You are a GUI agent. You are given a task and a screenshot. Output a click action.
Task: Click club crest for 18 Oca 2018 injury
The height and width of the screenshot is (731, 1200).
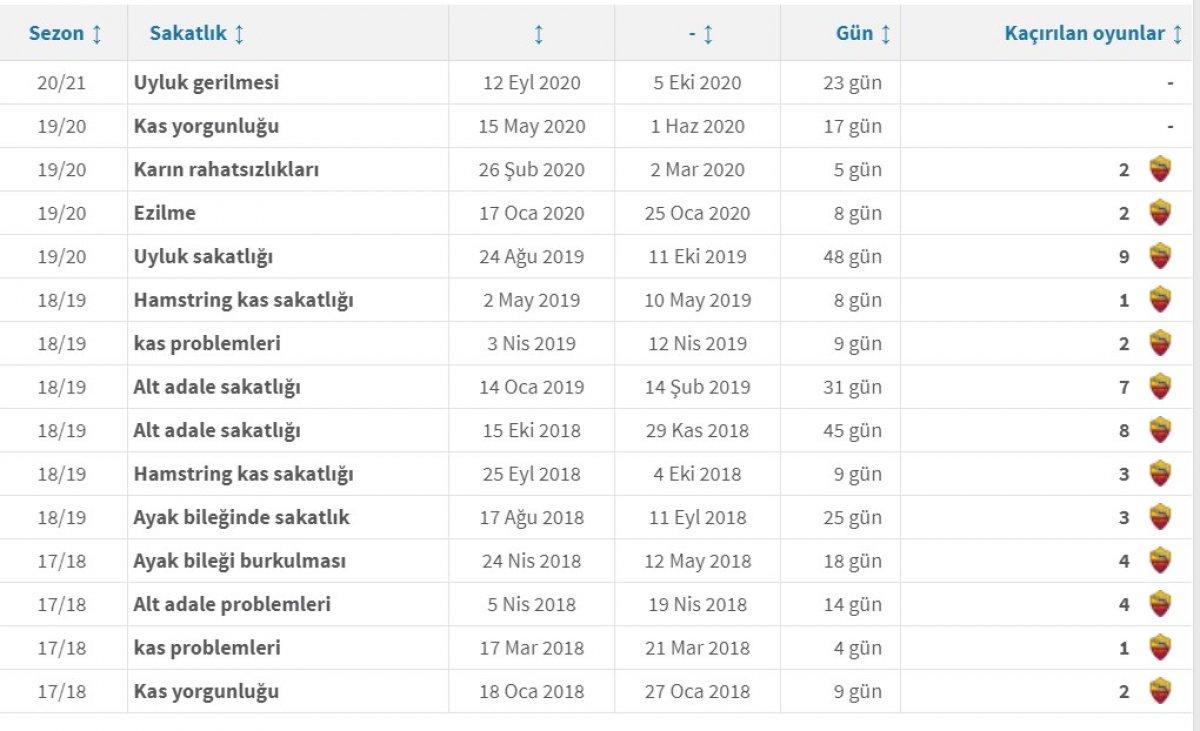[1159, 691]
